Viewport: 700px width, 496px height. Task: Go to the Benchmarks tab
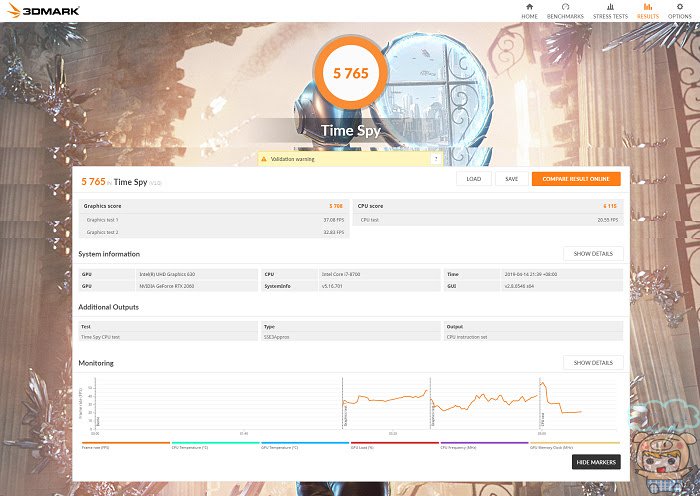click(565, 11)
